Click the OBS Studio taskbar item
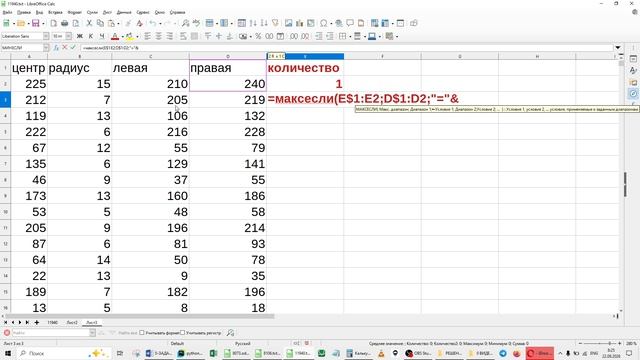 coord(418,353)
